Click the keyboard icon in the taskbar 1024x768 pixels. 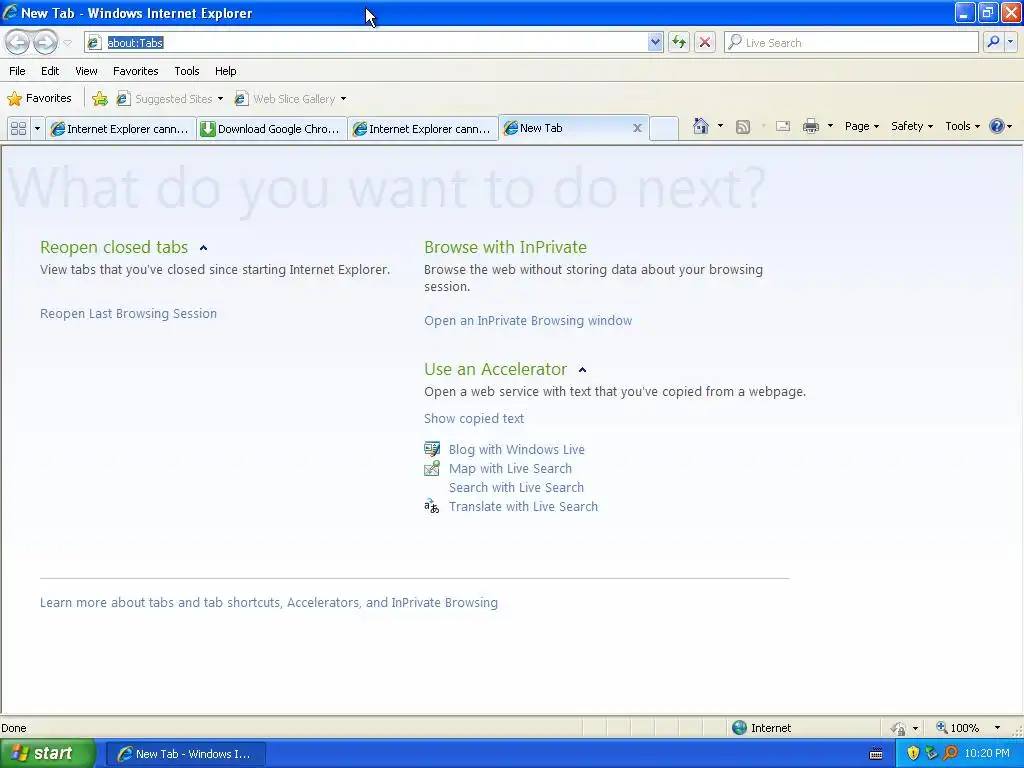(876, 754)
